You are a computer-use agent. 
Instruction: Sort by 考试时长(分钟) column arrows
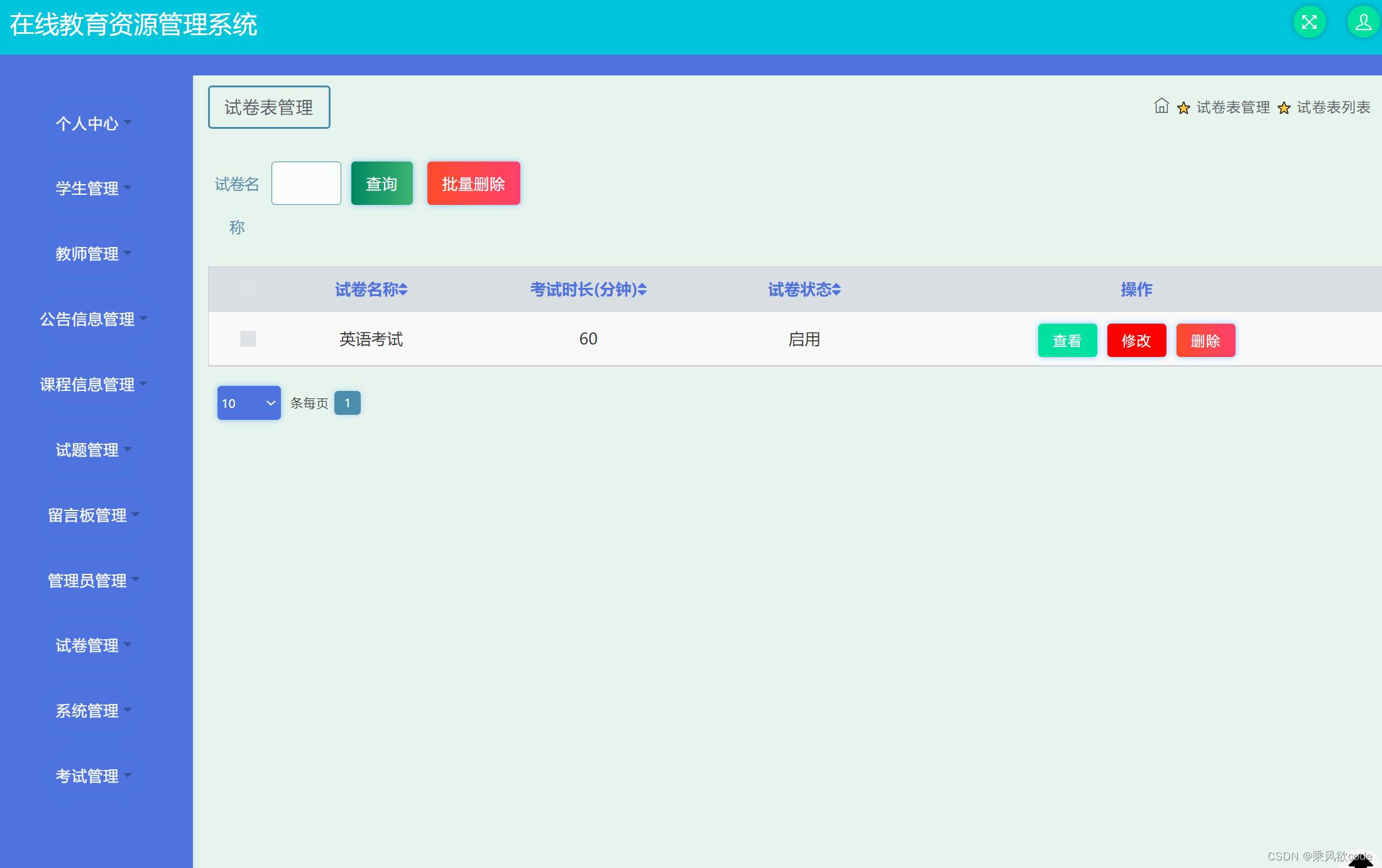pos(642,290)
